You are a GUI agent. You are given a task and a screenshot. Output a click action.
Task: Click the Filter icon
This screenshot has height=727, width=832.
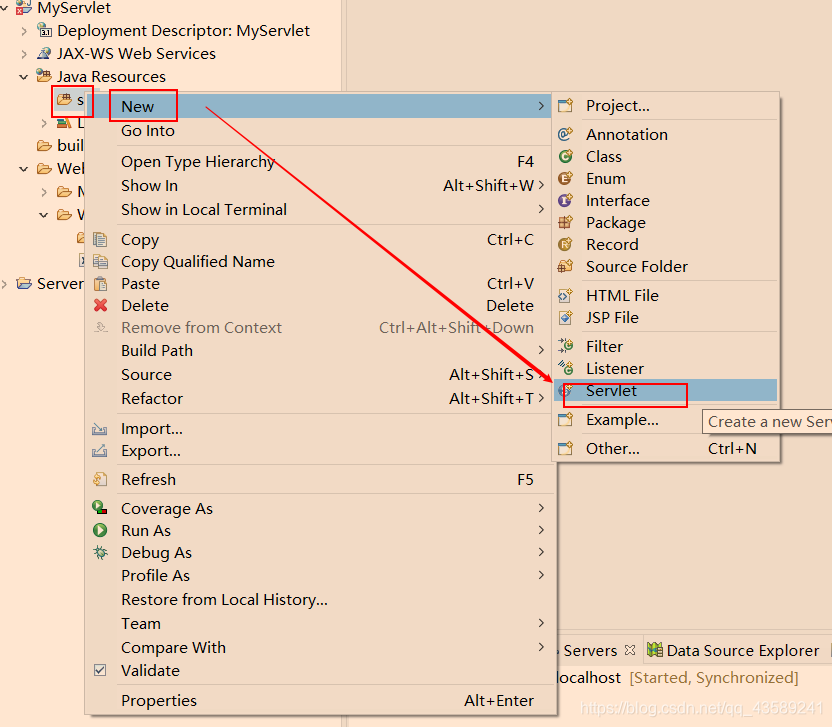pyautogui.click(x=566, y=346)
